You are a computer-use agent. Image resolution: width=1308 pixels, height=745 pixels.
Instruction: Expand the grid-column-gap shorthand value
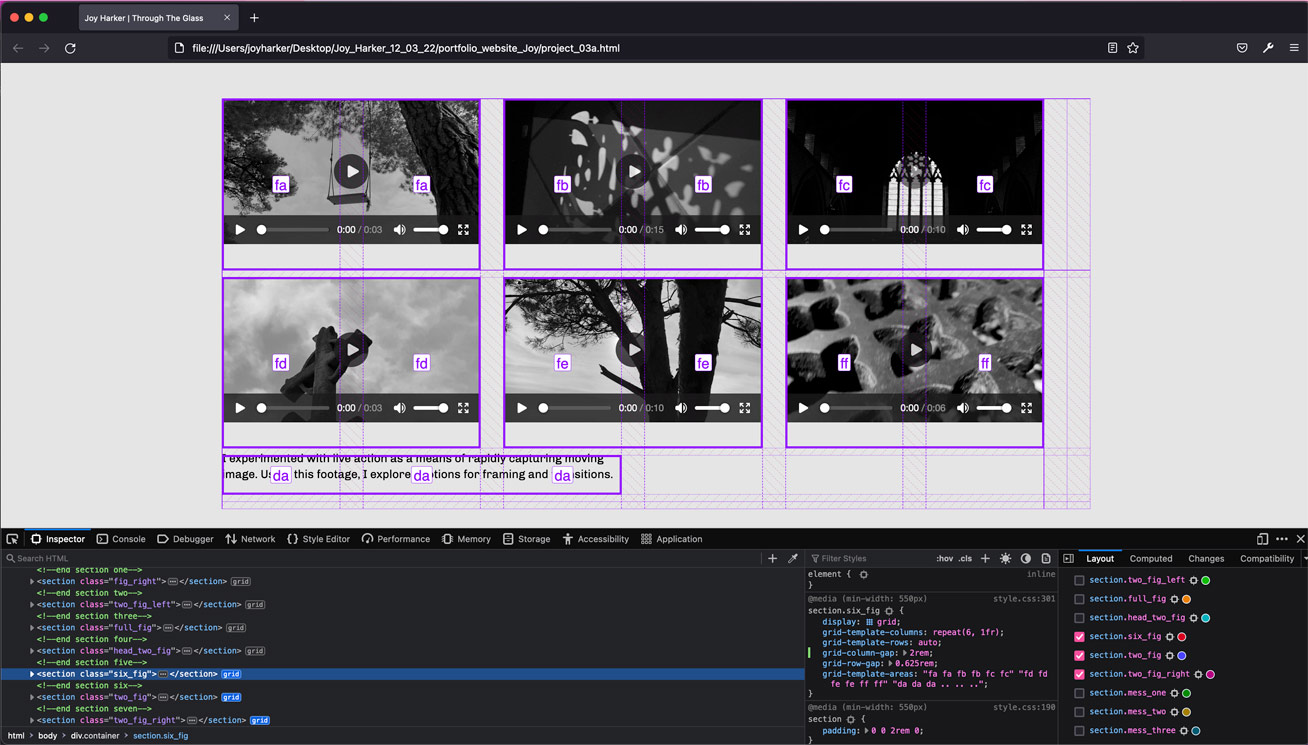pyautogui.click(x=906, y=652)
